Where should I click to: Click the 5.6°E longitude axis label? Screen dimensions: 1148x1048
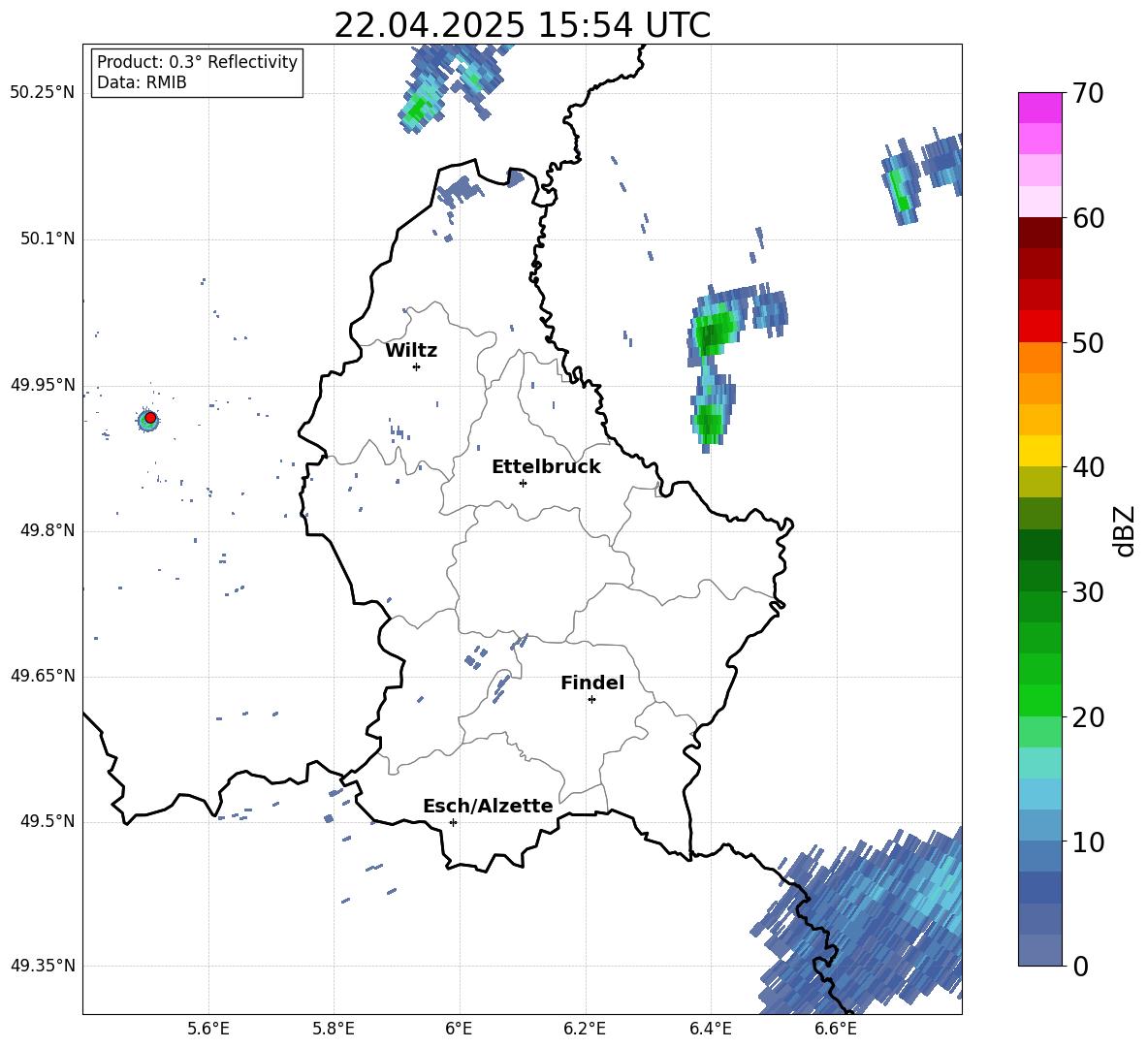click(208, 1030)
